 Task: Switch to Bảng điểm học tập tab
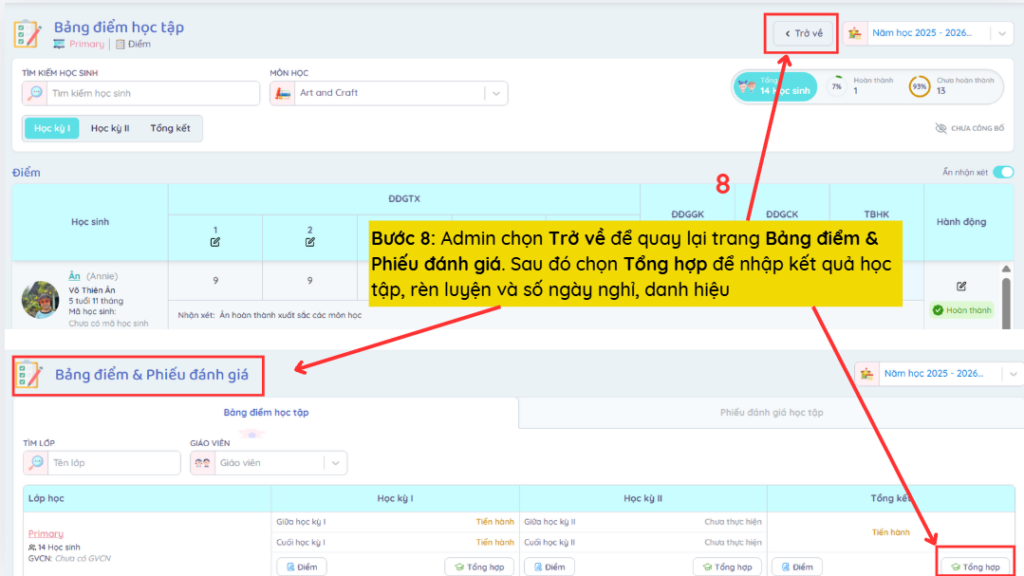point(265,412)
